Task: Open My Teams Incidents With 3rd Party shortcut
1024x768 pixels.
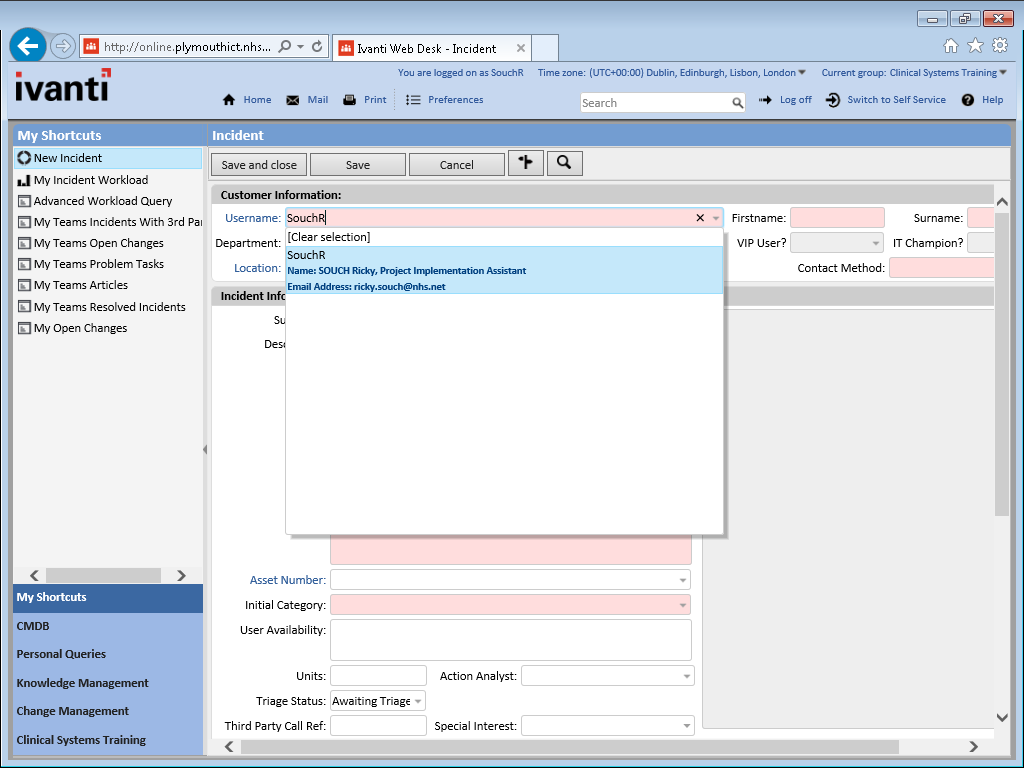Action: pos(118,222)
